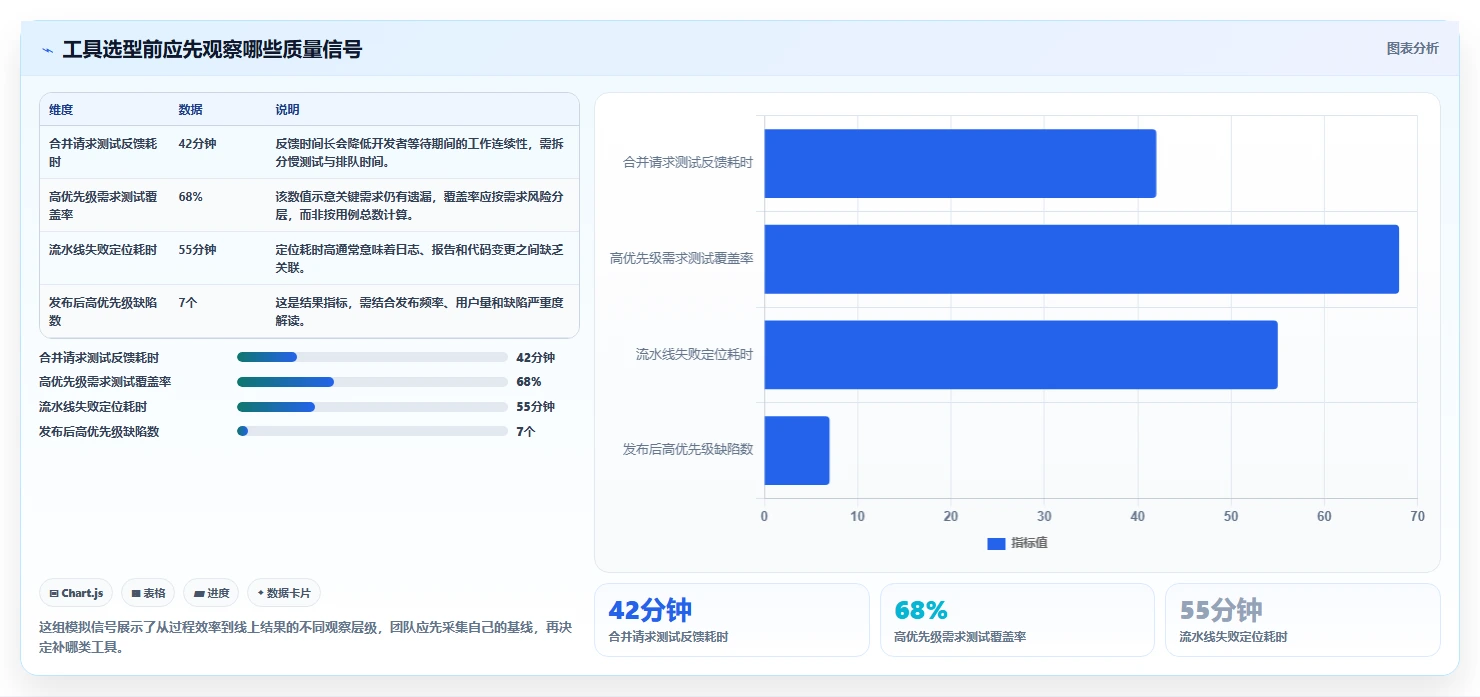The width and height of the screenshot is (1480, 697).
Task: Click the chart y-axis label 高优先级需求测试覆盖率
Action: [682, 258]
